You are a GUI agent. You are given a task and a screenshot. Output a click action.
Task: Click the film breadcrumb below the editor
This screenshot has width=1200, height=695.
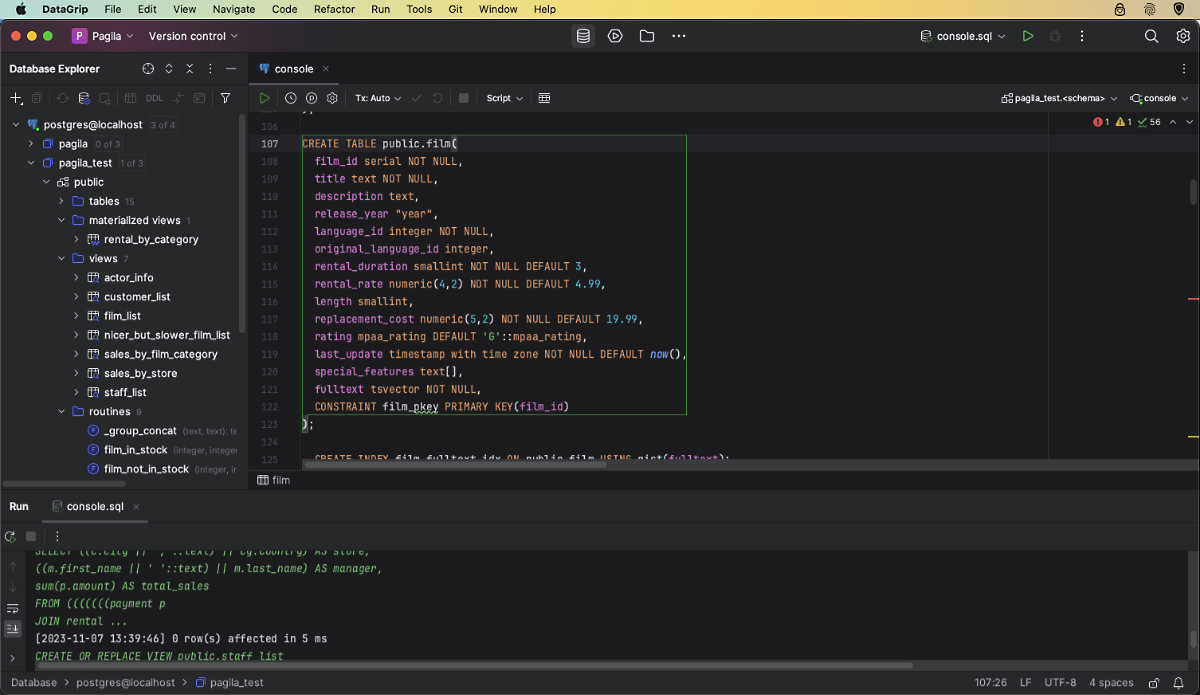[x=274, y=480]
